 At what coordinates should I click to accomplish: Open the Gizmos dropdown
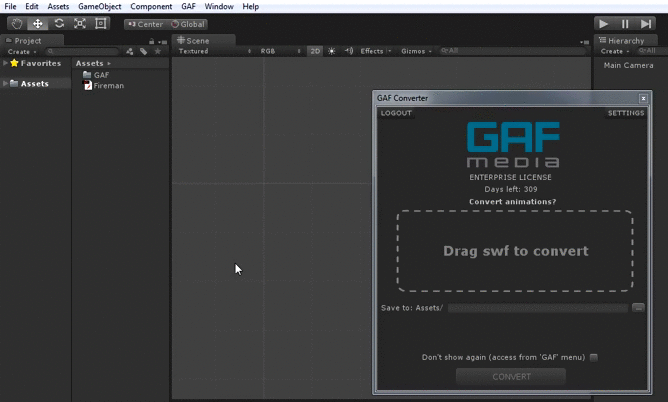pyautogui.click(x=416, y=51)
